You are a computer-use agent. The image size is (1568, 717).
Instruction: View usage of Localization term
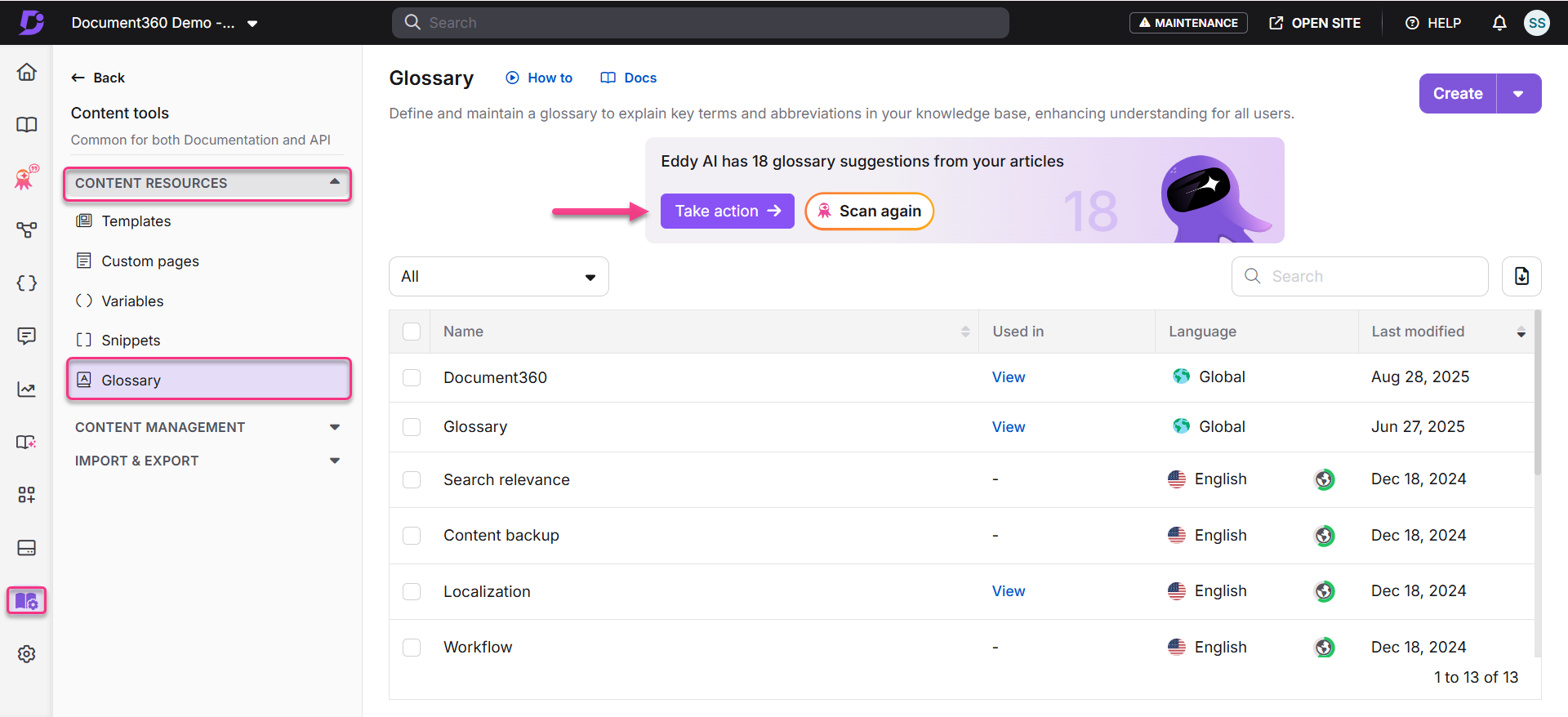(x=1009, y=591)
